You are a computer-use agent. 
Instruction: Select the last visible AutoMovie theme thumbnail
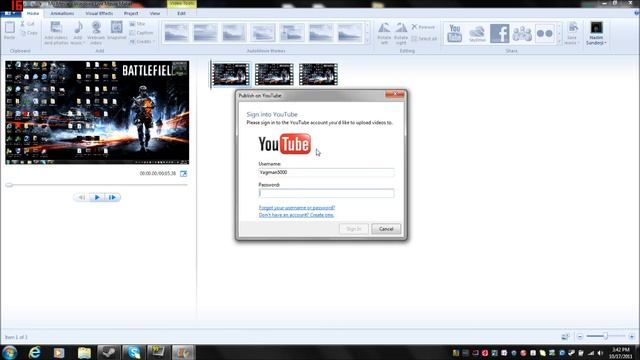pos(350,33)
